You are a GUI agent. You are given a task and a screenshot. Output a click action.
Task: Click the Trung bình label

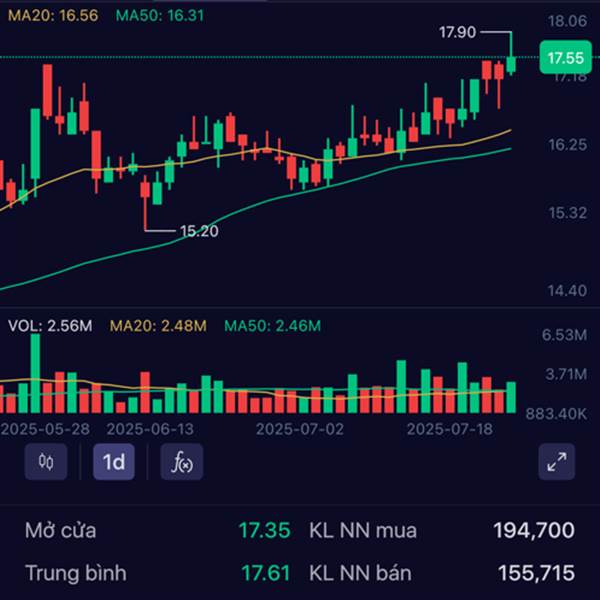pyautogui.click(x=76, y=573)
